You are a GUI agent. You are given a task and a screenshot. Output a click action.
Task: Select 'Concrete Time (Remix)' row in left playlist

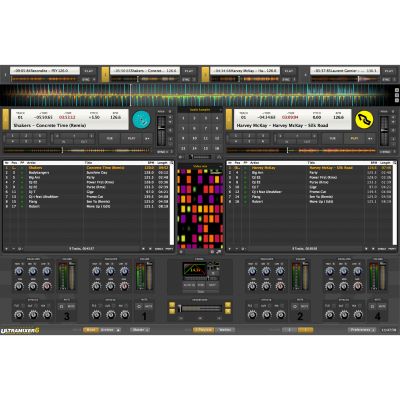pyautogui.click(x=87, y=168)
